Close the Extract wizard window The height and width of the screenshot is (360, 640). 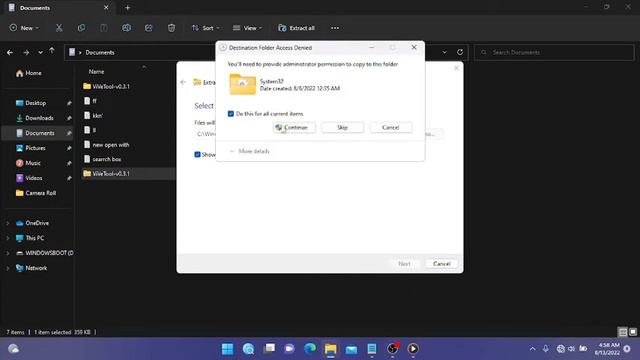(456, 68)
